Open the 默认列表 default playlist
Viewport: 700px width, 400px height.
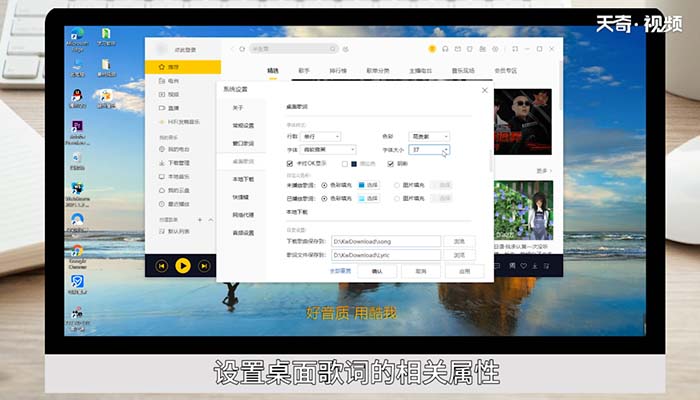[175, 231]
